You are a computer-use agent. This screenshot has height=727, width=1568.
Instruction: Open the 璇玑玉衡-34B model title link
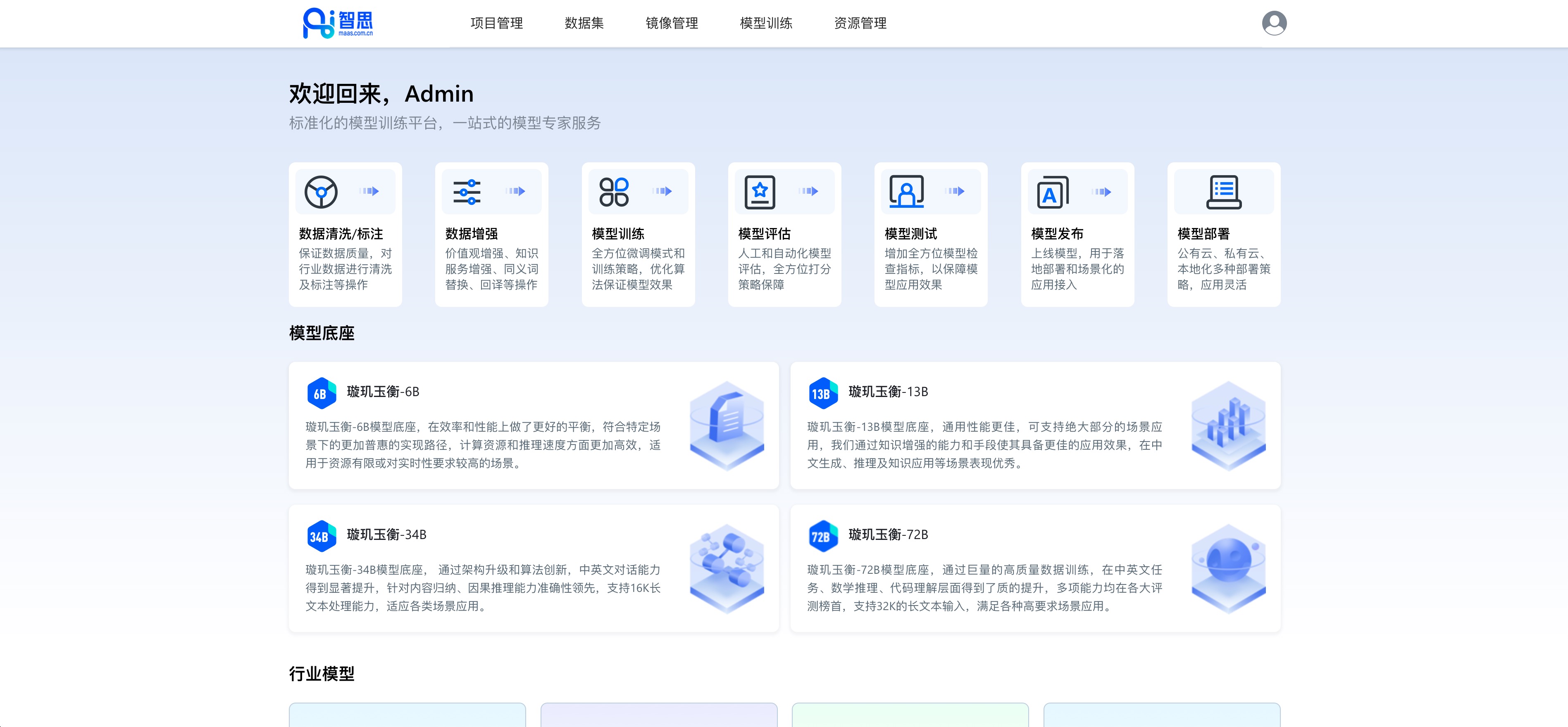386,535
